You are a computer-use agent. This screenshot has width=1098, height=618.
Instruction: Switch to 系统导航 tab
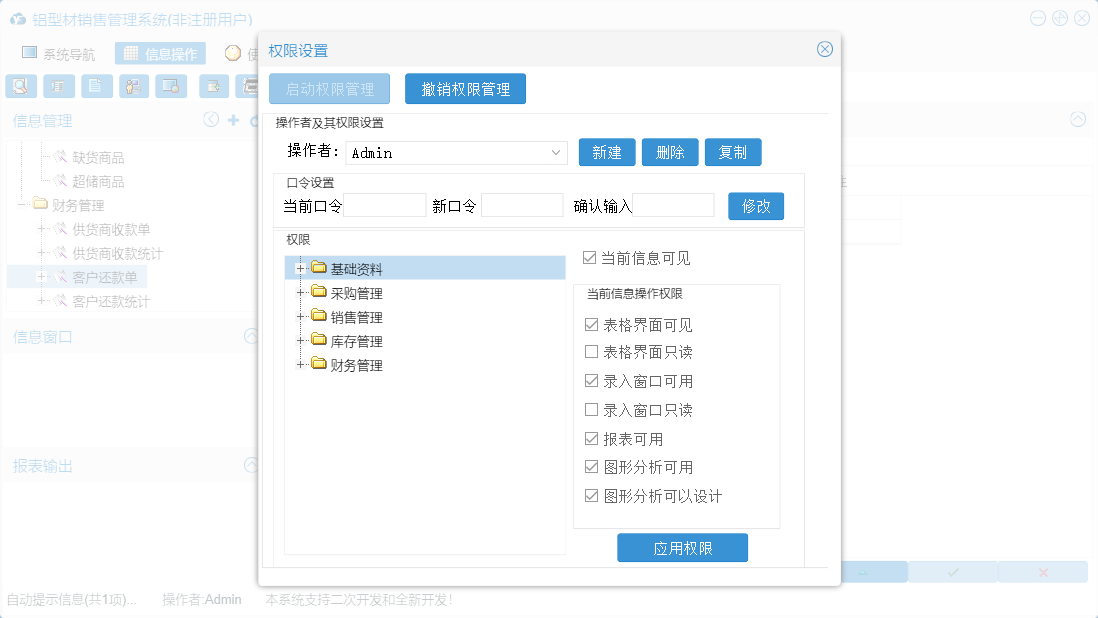59,54
